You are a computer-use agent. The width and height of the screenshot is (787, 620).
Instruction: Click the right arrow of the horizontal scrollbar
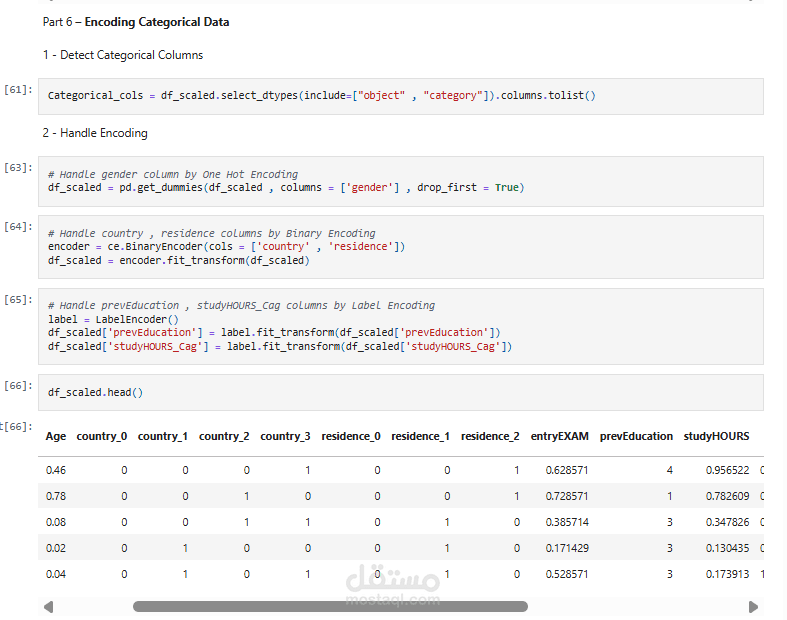753,606
